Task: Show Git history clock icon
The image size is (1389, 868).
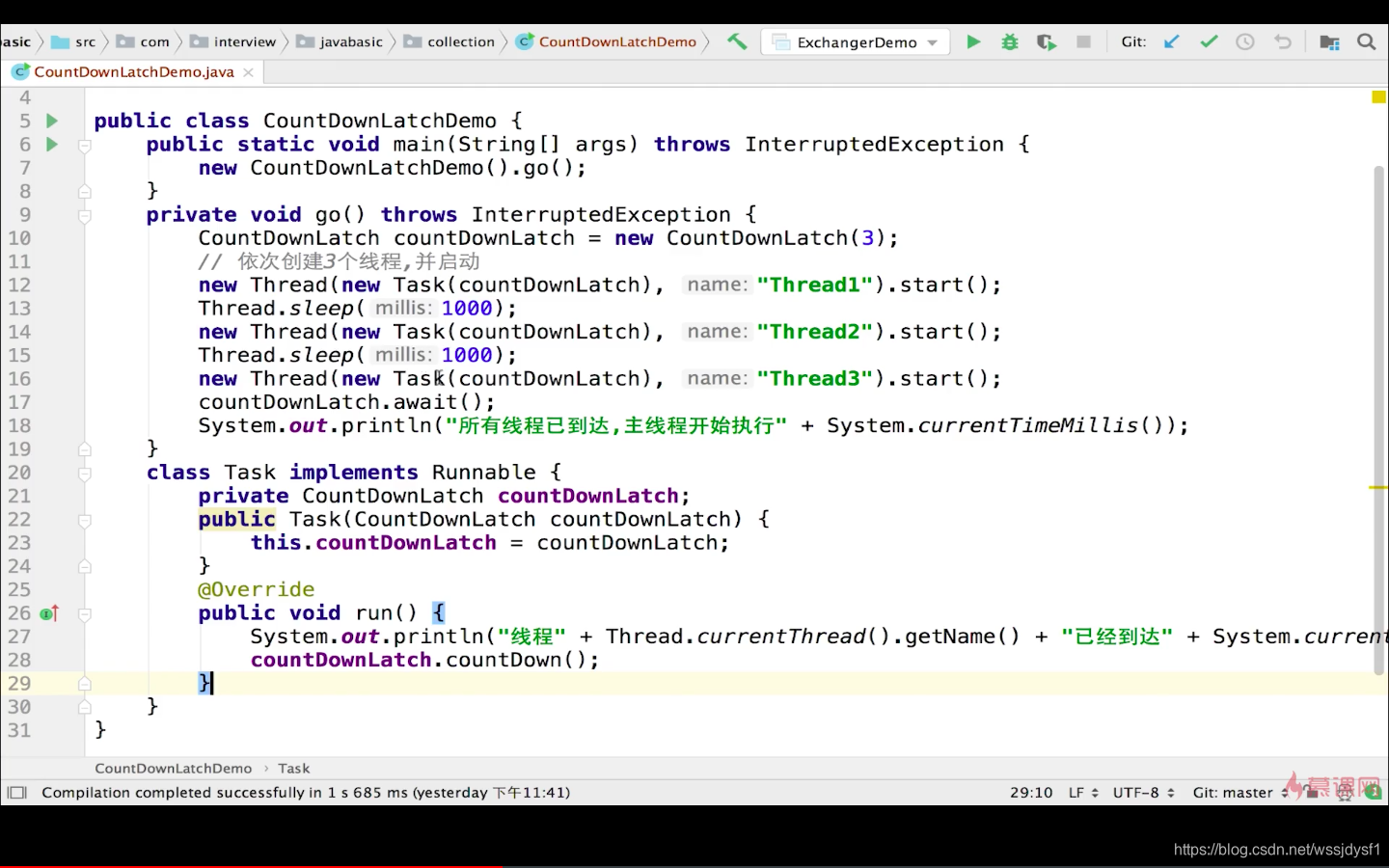Action: 1245,41
